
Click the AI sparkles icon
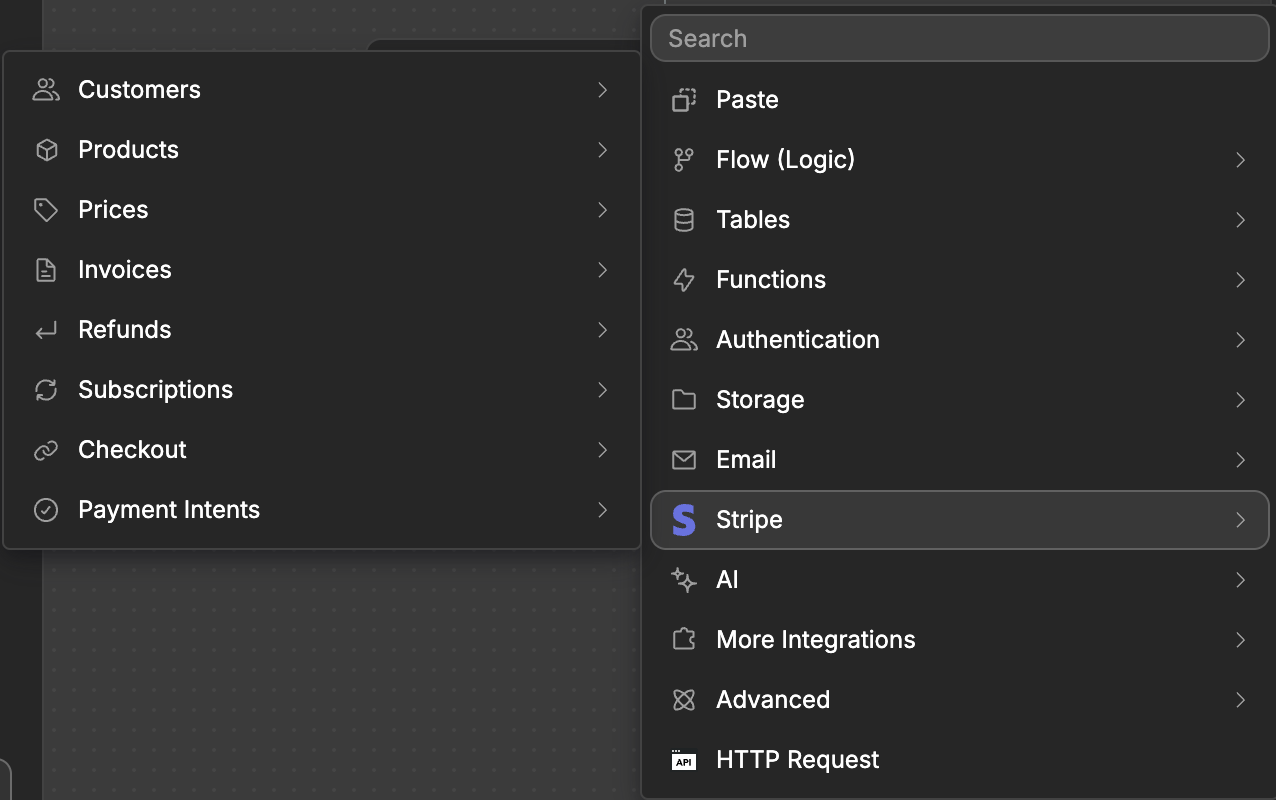[684, 580]
